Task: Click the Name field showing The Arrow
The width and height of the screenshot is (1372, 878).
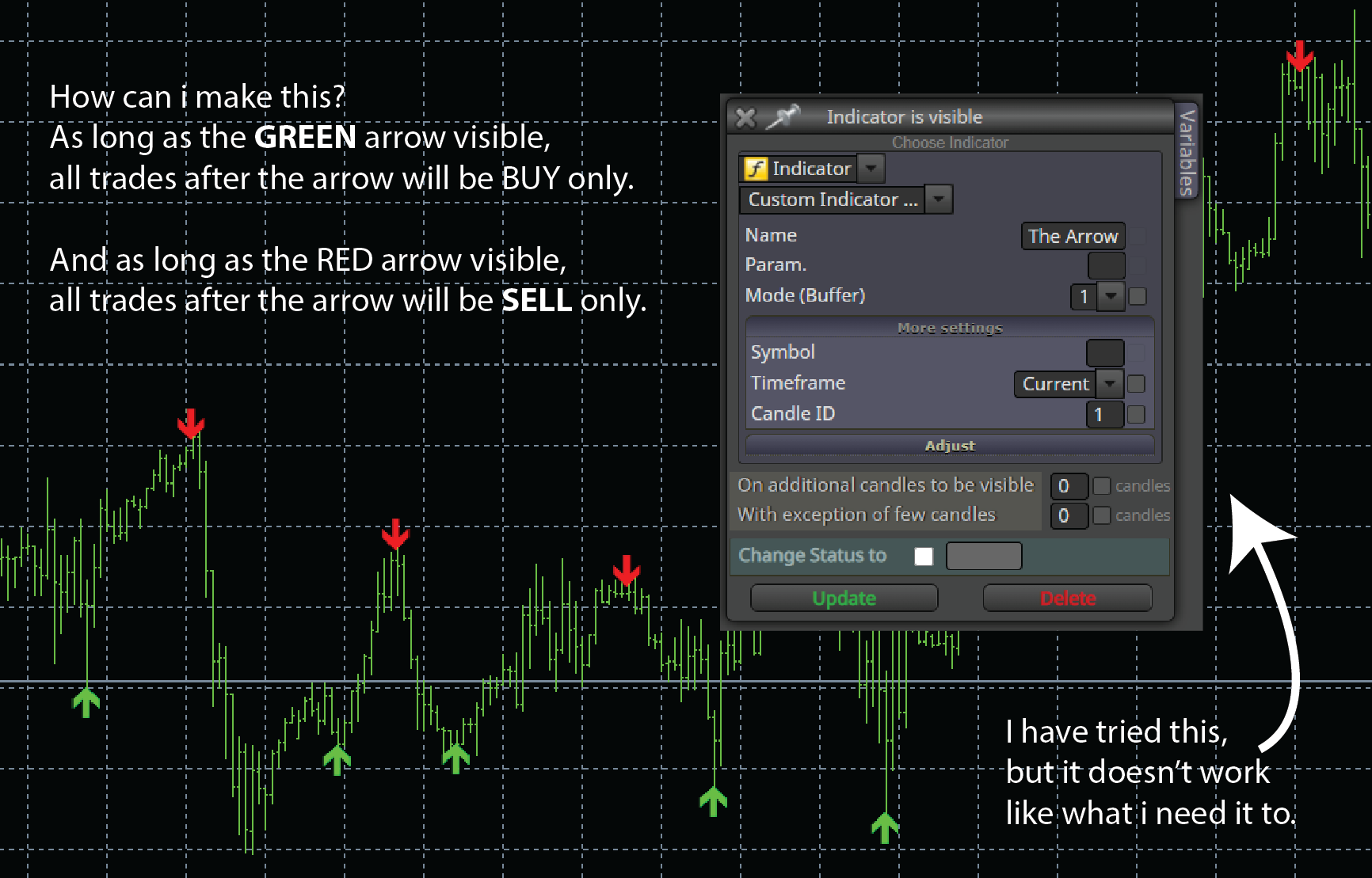Action: click(x=1073, y=236)
